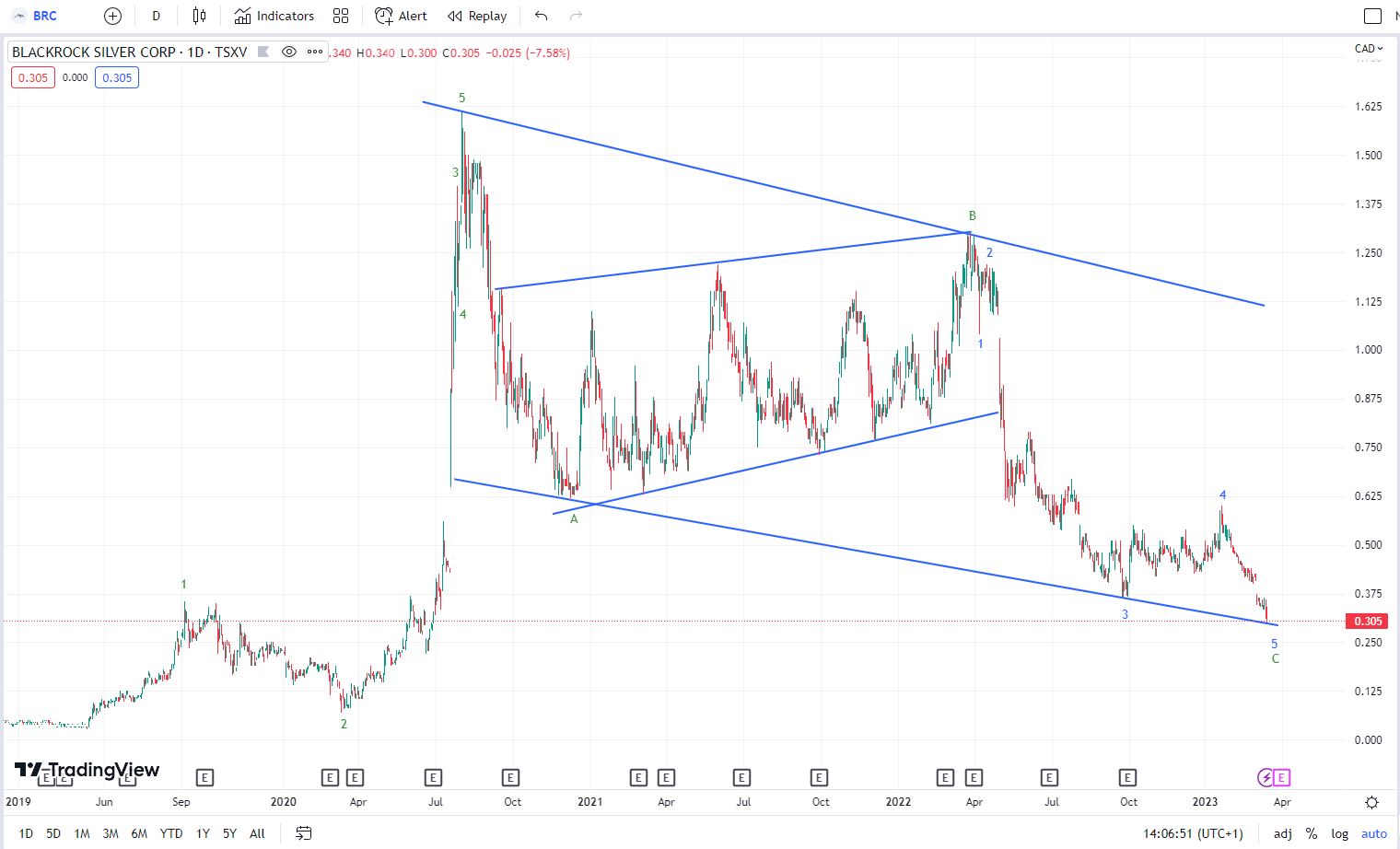This screenshot has width=1400, height=849.
Task: Start bar Replay mode
Action: pos(477,16)
